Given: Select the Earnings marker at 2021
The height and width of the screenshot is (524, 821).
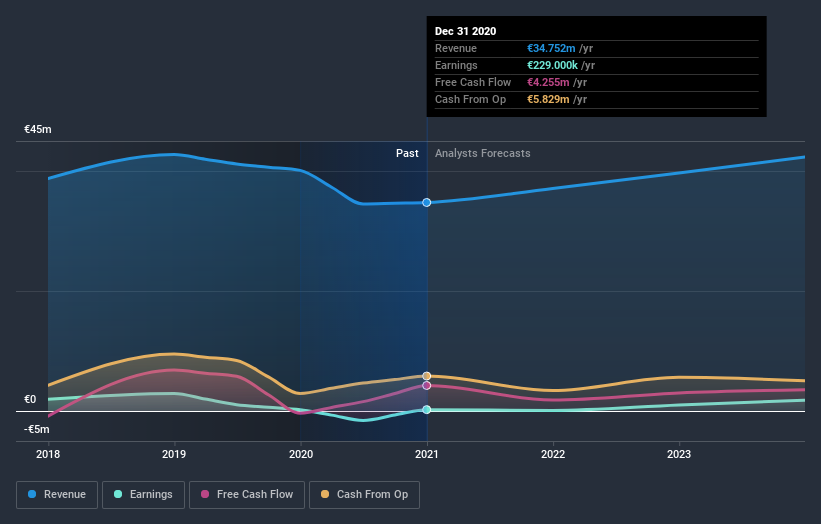Looking at the screenshot, I should tap(427, 409).
